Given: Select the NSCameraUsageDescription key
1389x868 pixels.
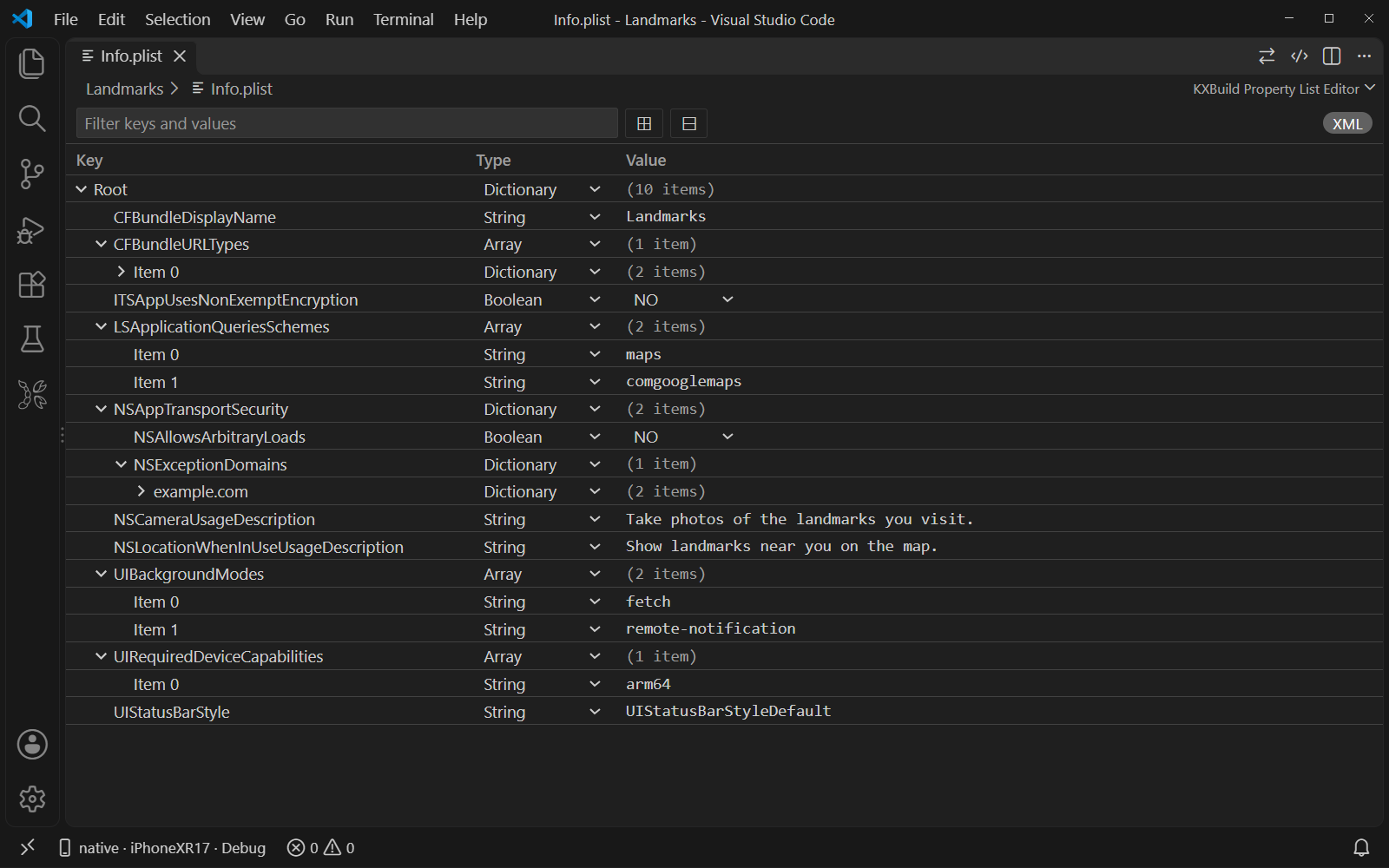Looking at the screenshot, I should click(x=214, y=519).
